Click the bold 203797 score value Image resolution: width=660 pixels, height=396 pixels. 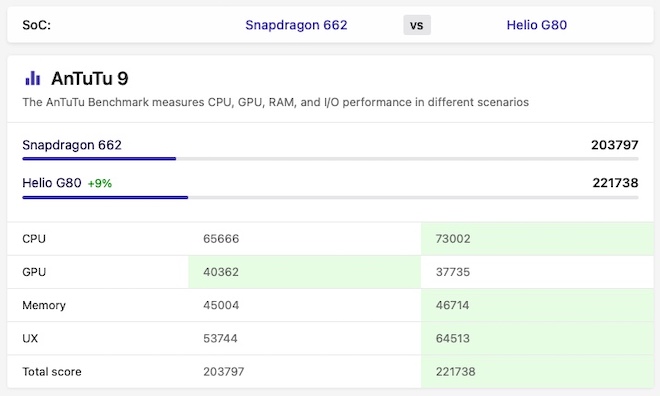[x=615, y=145]
